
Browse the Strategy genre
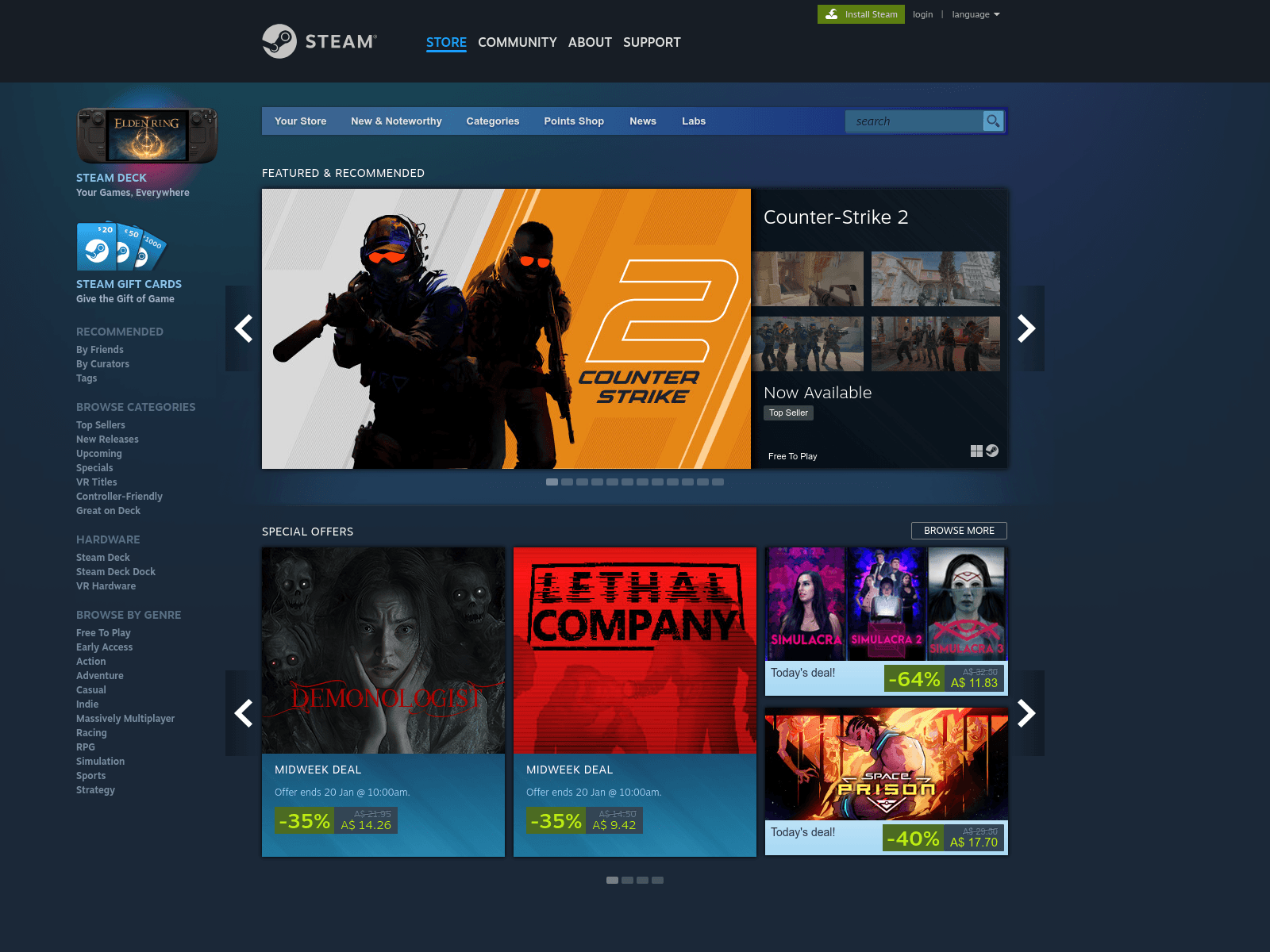coord(95,790)
